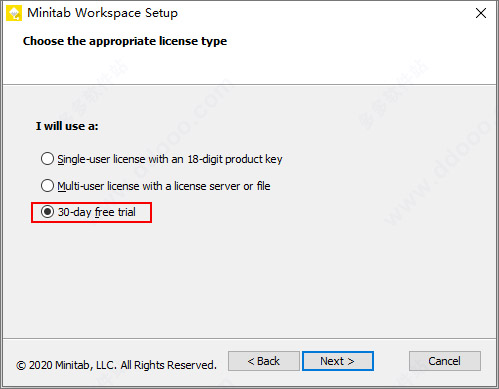Cancel the Minitab Workspace setup

[445, 361]
